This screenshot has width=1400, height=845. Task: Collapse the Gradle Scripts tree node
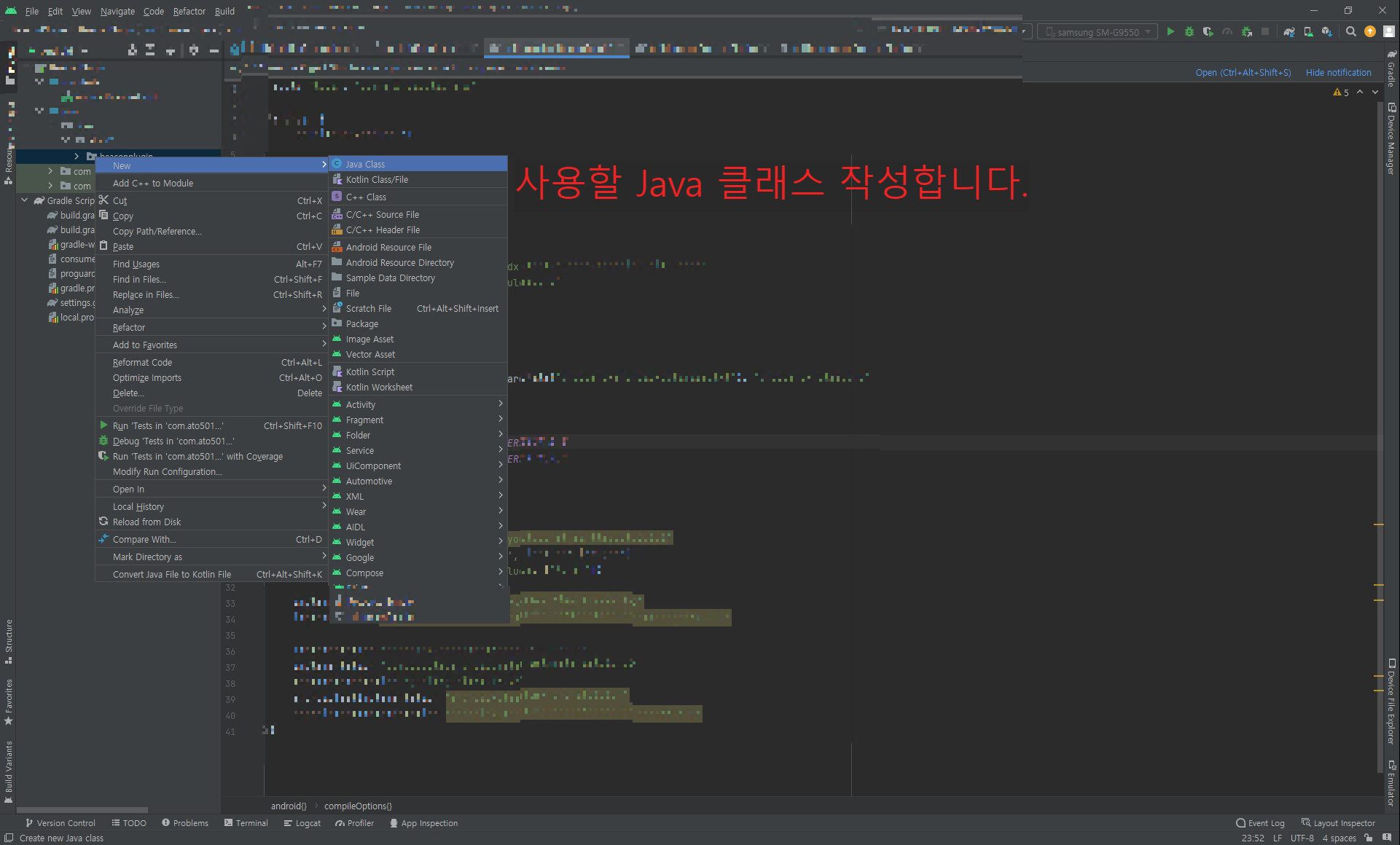pyautogui.click(x=25, y=200)
